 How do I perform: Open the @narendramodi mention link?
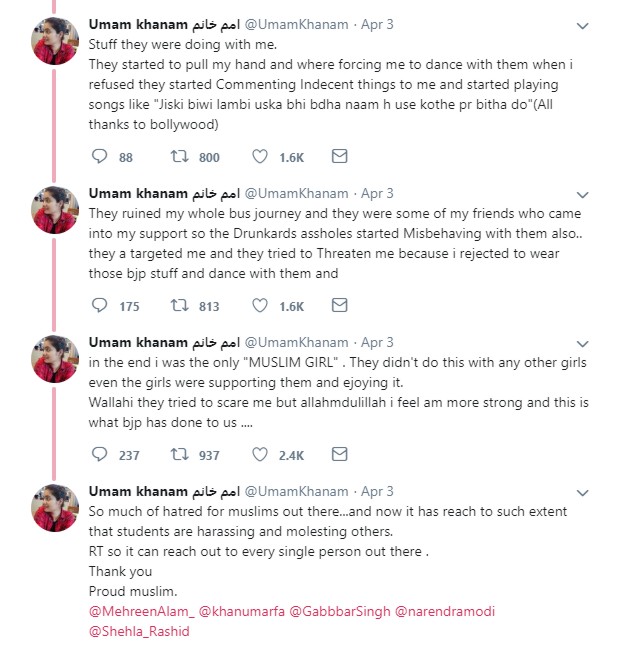click(445, 611)
